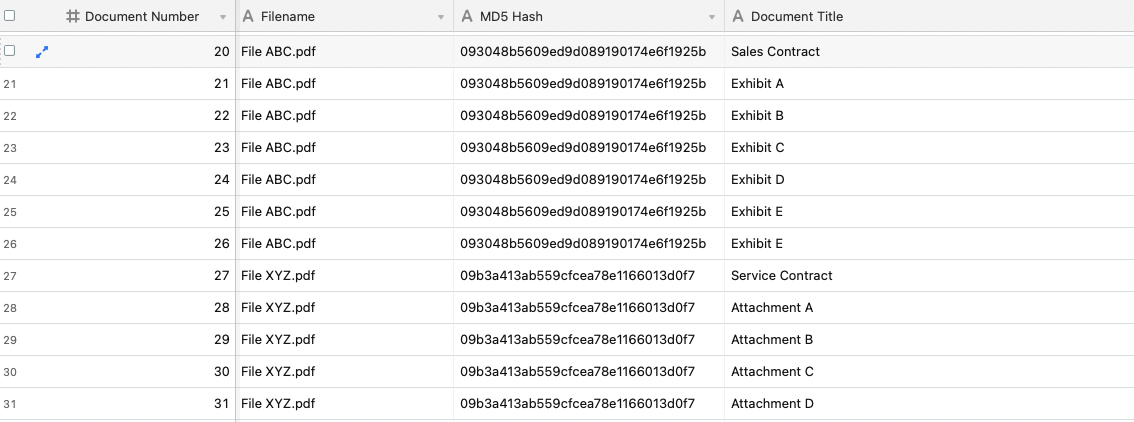Open the Document Number column dropdown arrow
1134x422 pixels.
click(223, 17)
